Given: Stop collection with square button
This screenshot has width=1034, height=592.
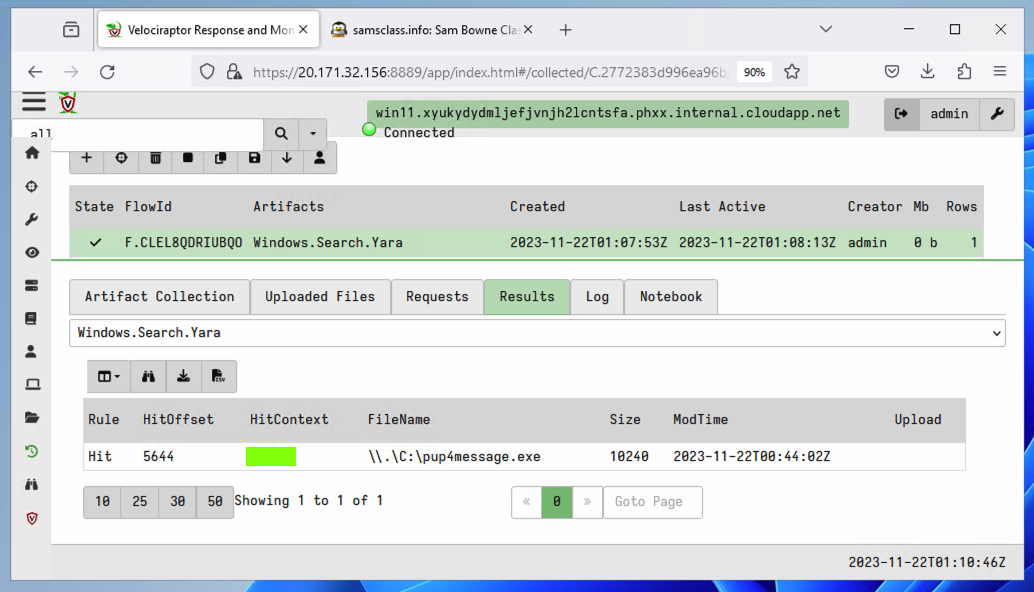Looking at the screenshot, I should (188, 158).
